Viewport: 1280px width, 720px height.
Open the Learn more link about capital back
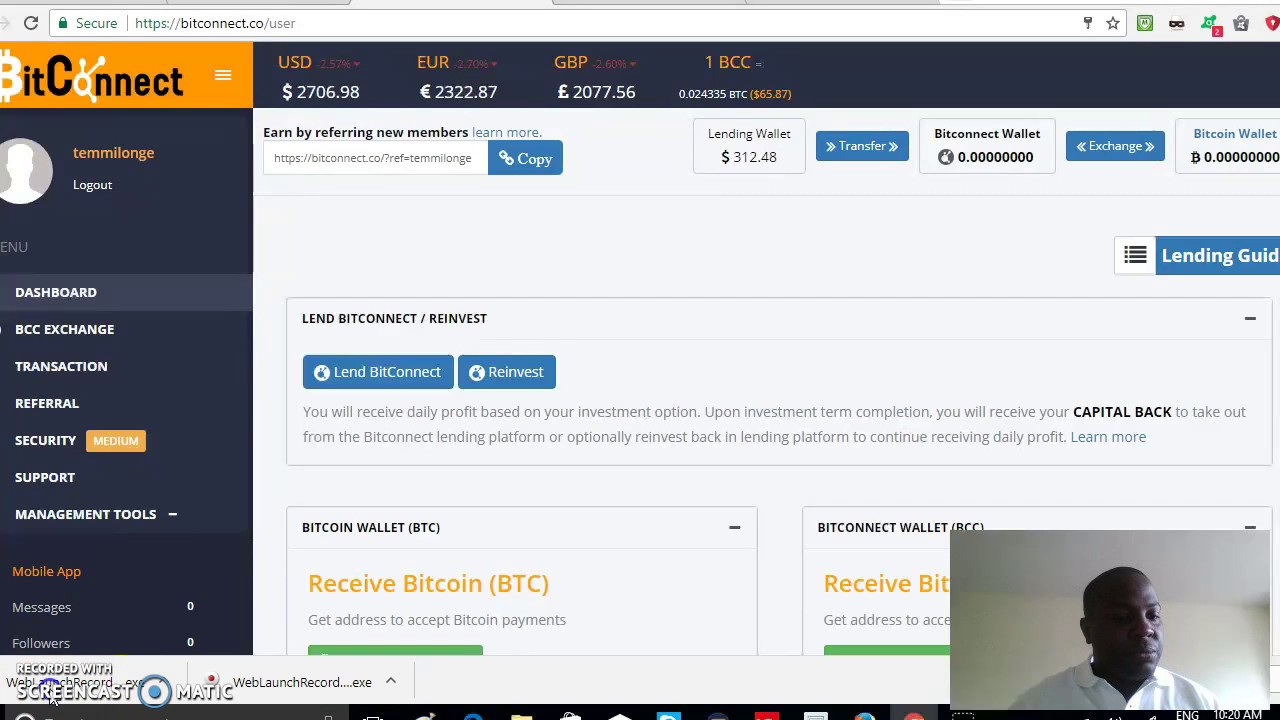[x=1108, y=436]
